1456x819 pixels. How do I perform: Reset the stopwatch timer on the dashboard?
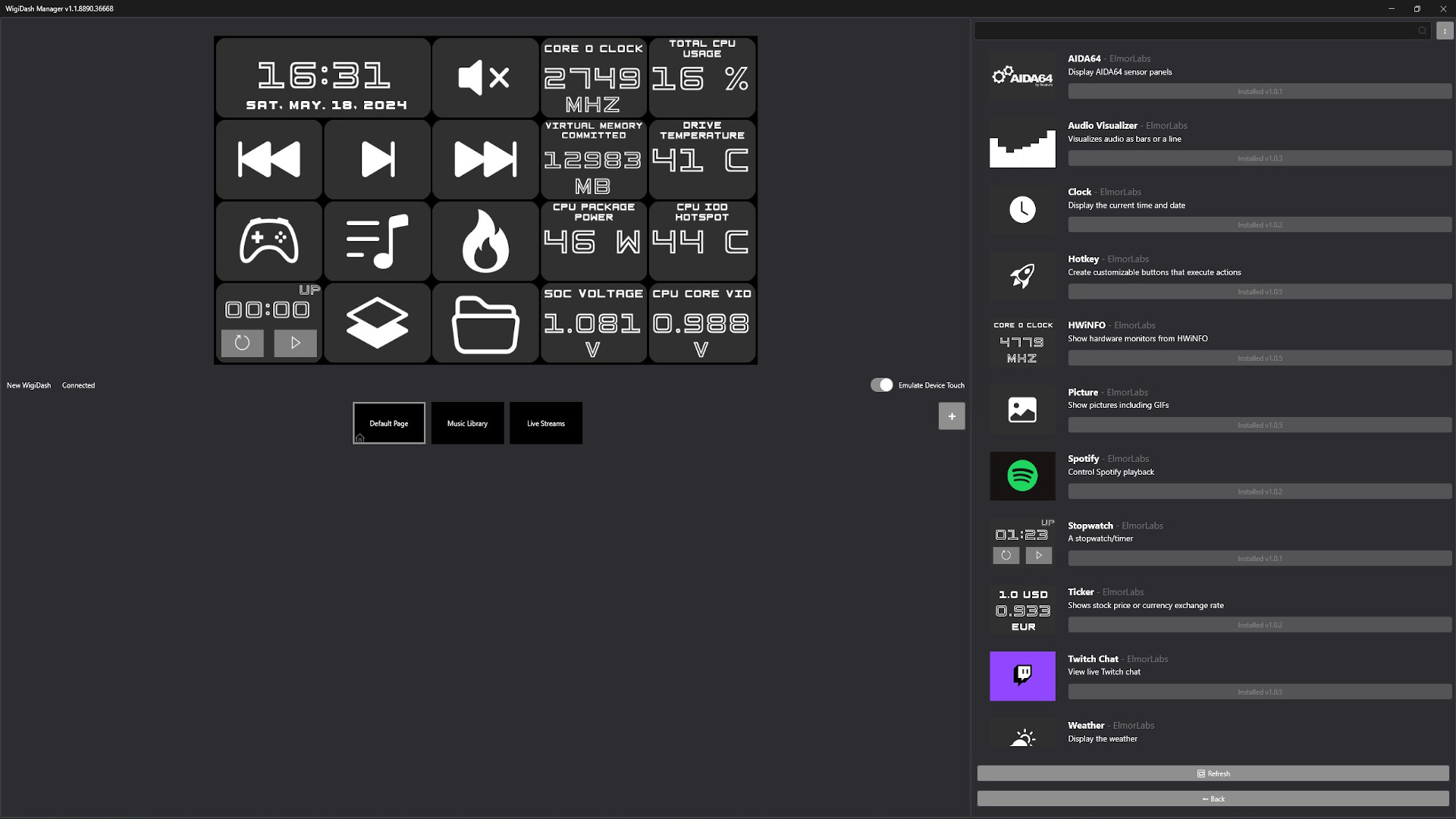coord(242,343)
